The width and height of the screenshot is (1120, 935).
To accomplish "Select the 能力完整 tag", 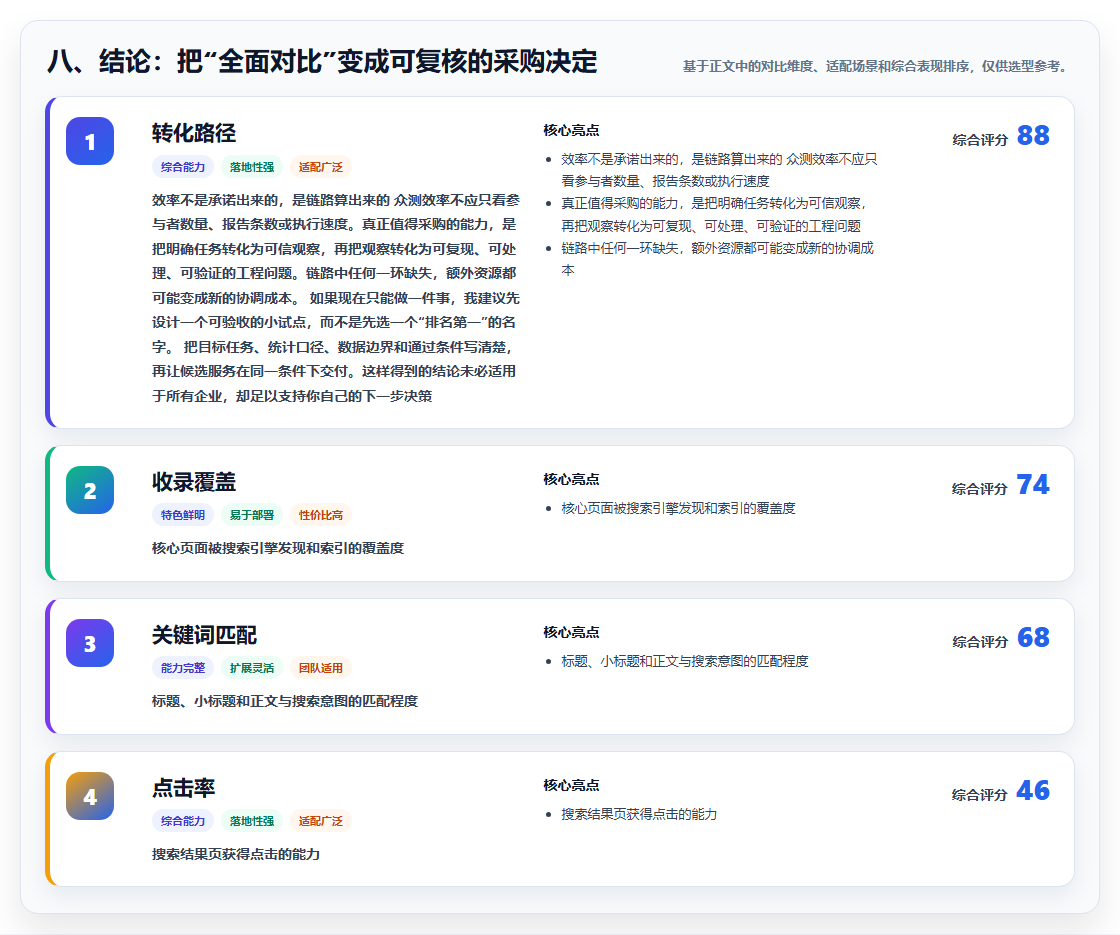I will tap(183, 668).
